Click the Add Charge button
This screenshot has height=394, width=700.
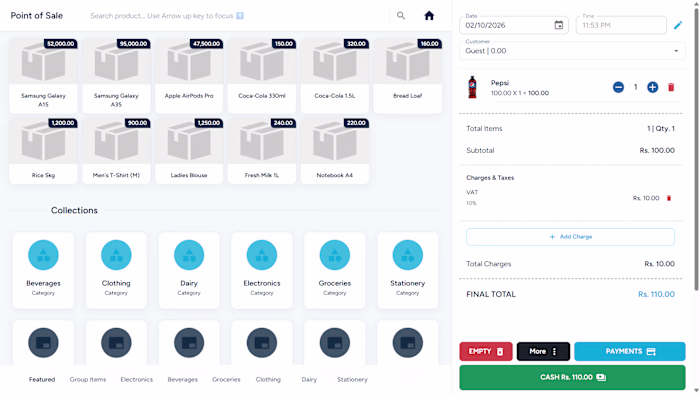click(x=571, y=237)
